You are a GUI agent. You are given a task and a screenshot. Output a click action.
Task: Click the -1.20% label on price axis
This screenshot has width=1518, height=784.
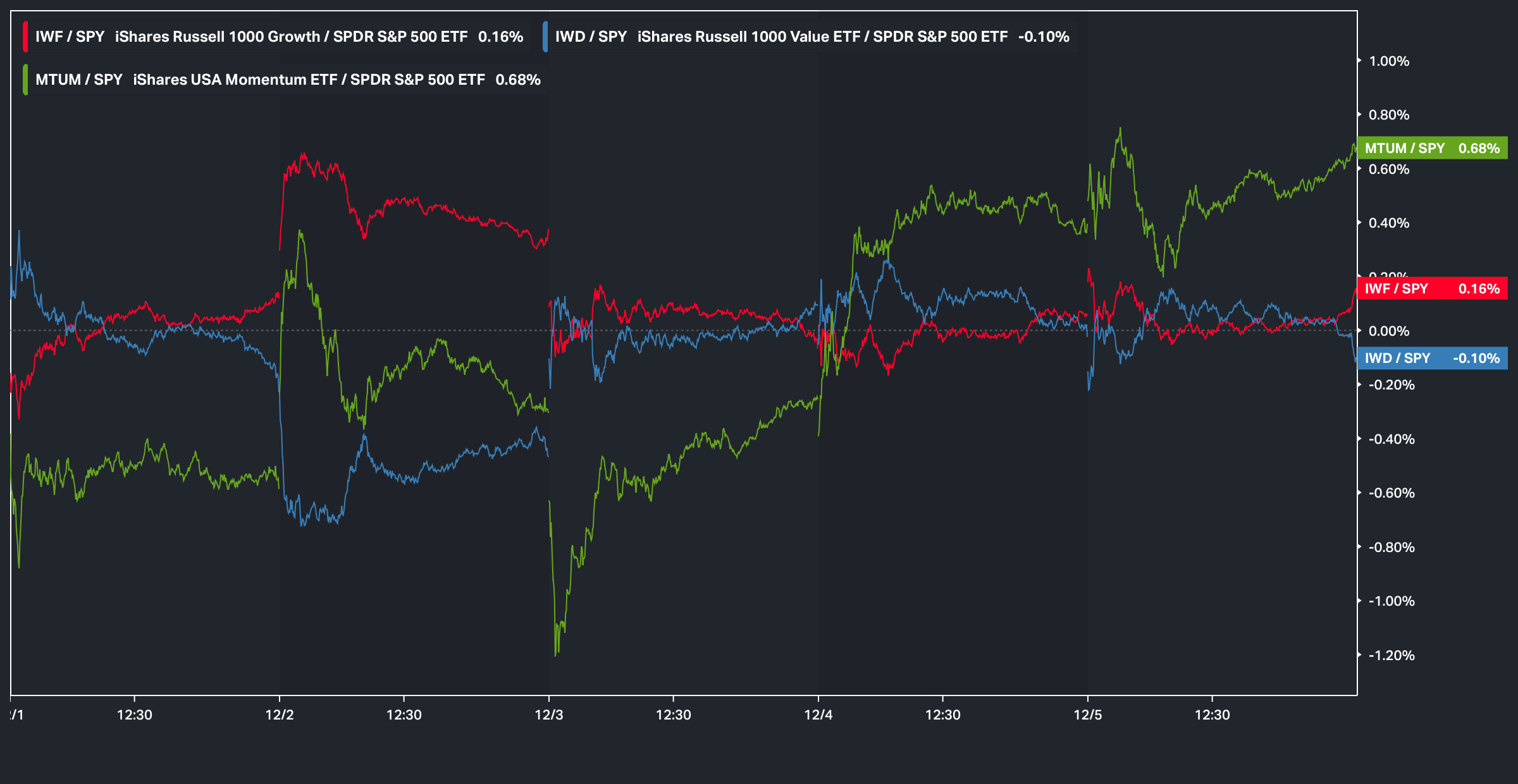1391,655
